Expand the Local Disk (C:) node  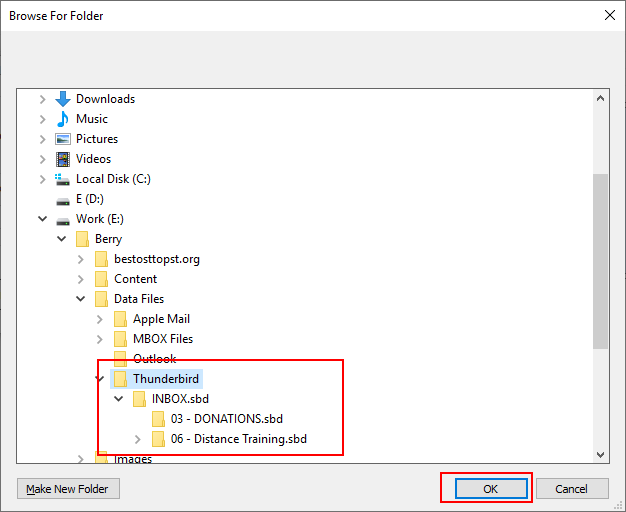click(43, 179)
